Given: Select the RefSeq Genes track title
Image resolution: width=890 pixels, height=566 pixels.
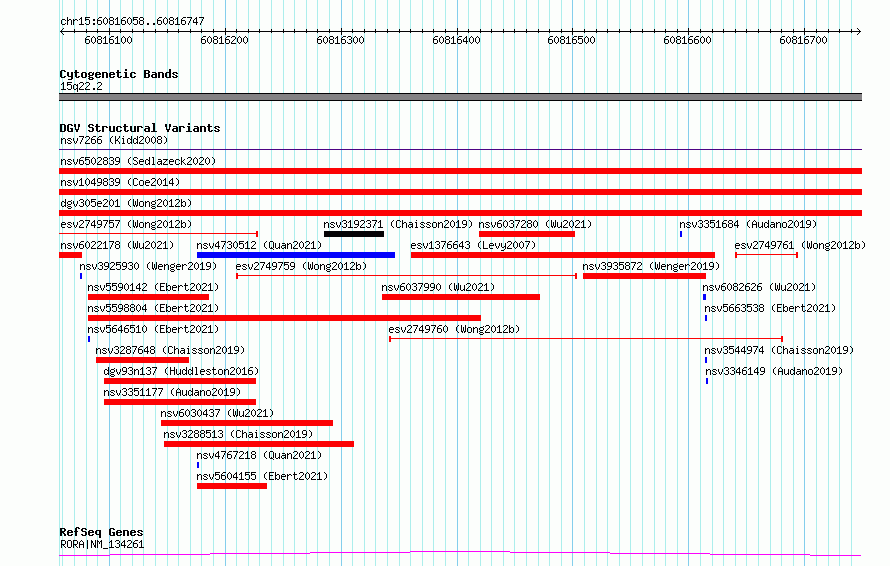Looking at the screenshot, I should [101, 533].
